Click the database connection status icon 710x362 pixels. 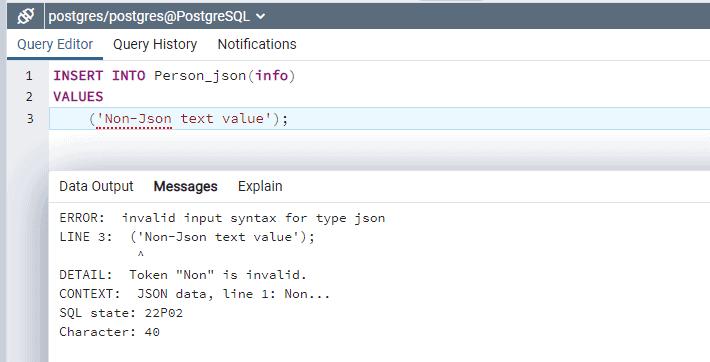point(26,16)
